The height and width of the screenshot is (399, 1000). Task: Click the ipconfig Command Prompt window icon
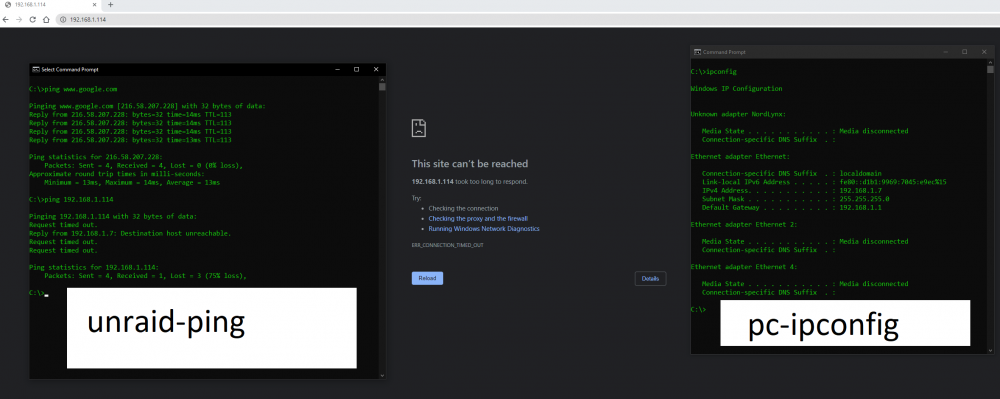pyautogui.click(x=698, y=52)
